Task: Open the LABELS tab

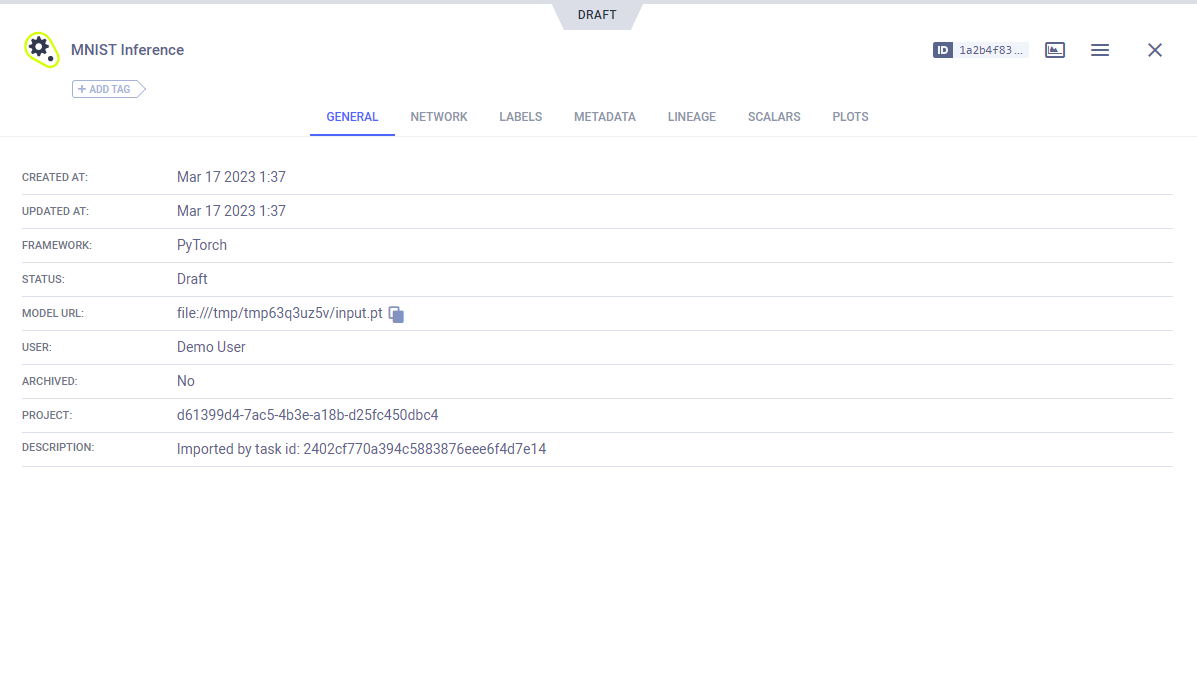Action: pyautogui.click(x=520, y=116)
